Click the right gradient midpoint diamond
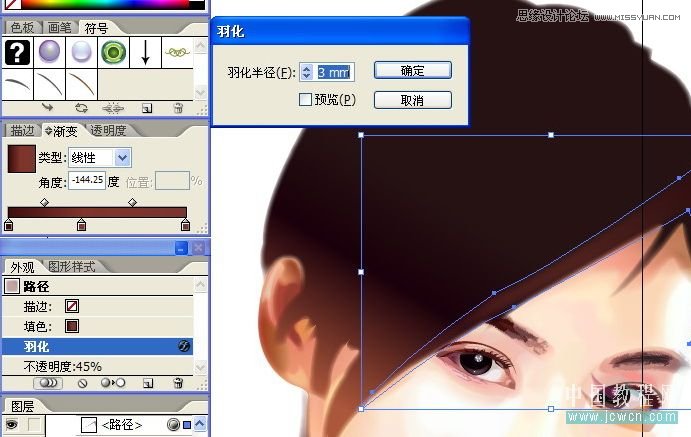This screenshot has height=437, width=691. pyautogui.click(x=132, y=202)
